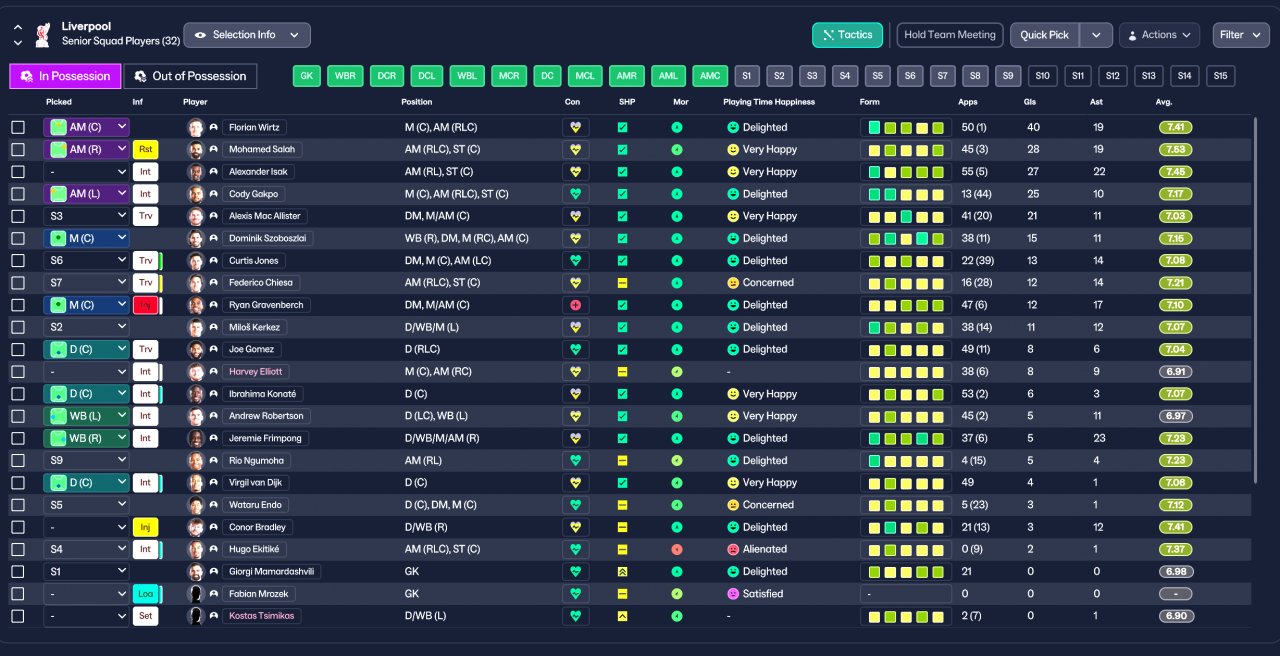This screenshot has height=656, width=1280.
Task: Click Harvey Elliott's morale icon
Action: coord(677,372)
